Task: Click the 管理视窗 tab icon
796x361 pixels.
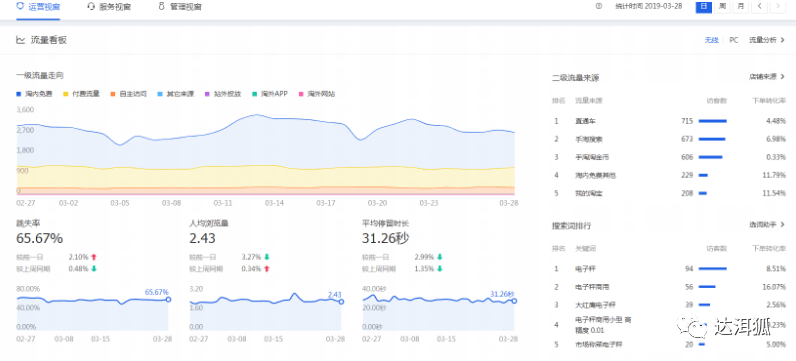Action: point(162,7)
